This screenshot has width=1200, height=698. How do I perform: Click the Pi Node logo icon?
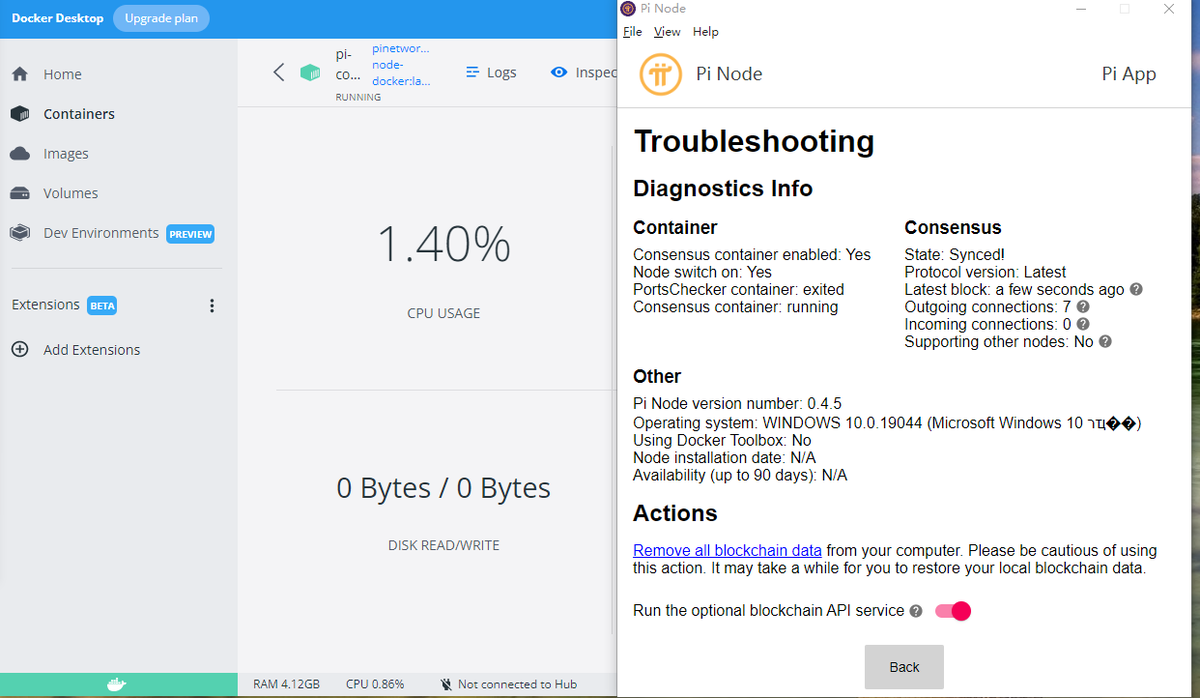pyautogui.click(x=661, y=74)
